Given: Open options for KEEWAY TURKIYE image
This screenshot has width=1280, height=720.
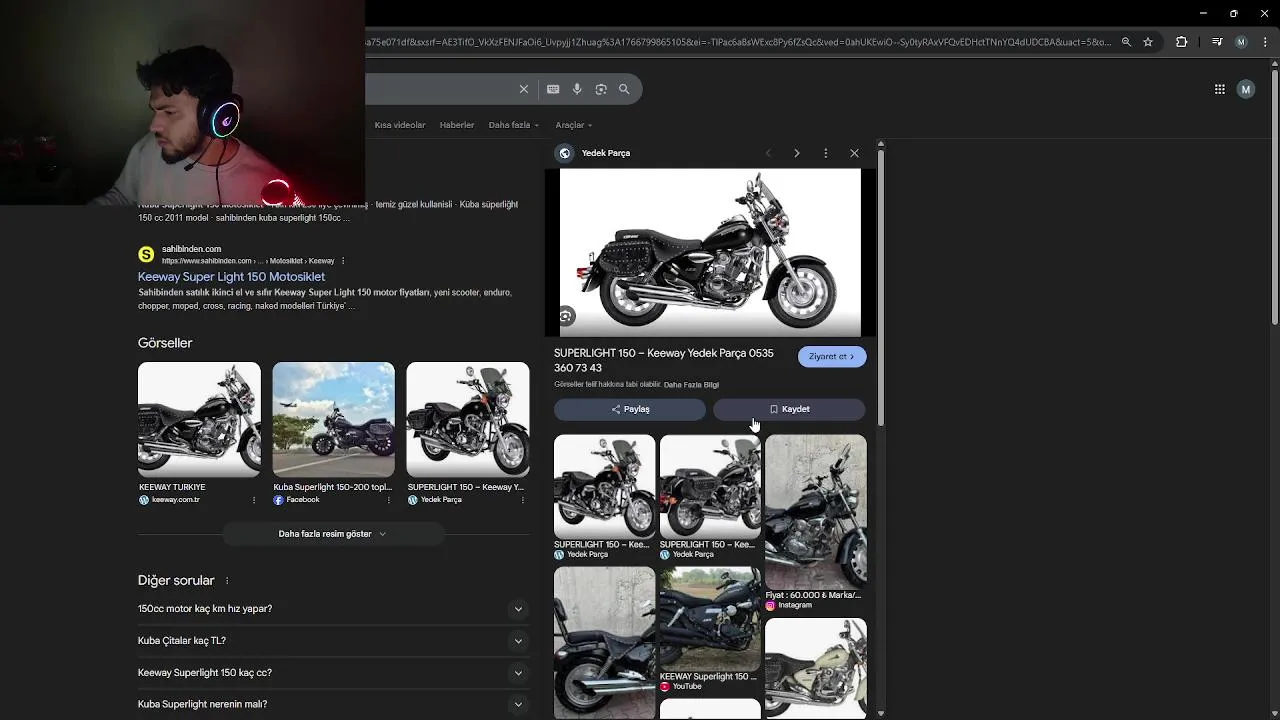Looking at the screenshot, I should pos(254,500).
